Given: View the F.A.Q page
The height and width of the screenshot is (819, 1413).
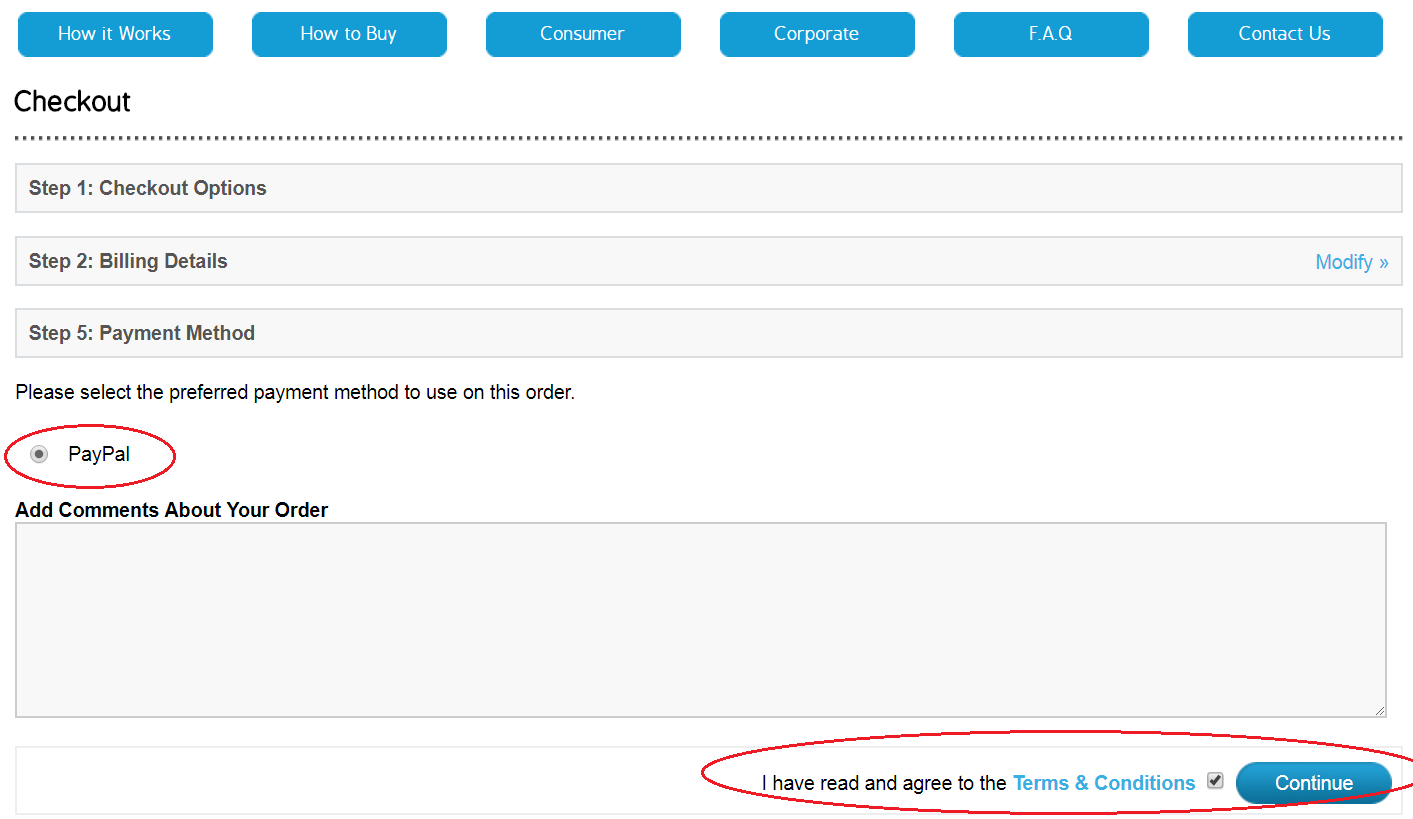Looking at the screenshot, I should point(1051,34).
